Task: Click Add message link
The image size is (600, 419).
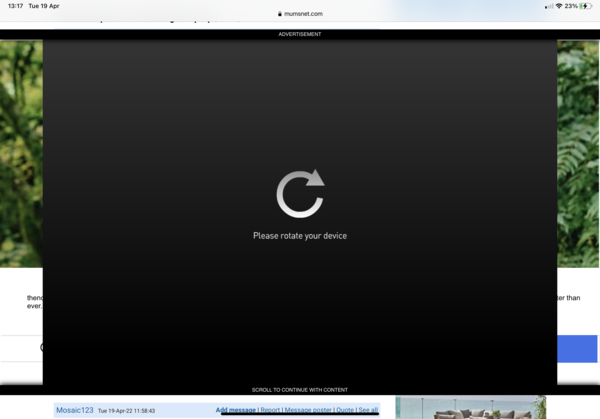Action: click(236, 410)
